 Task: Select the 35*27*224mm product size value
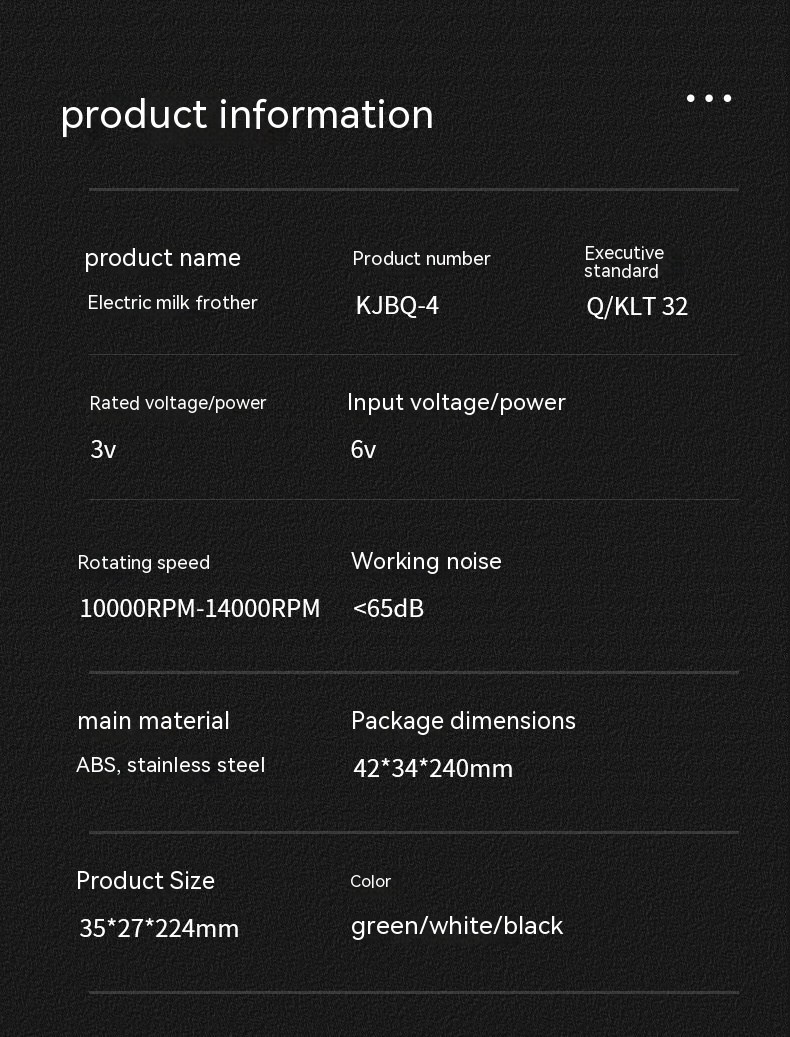tap(159, 929)
